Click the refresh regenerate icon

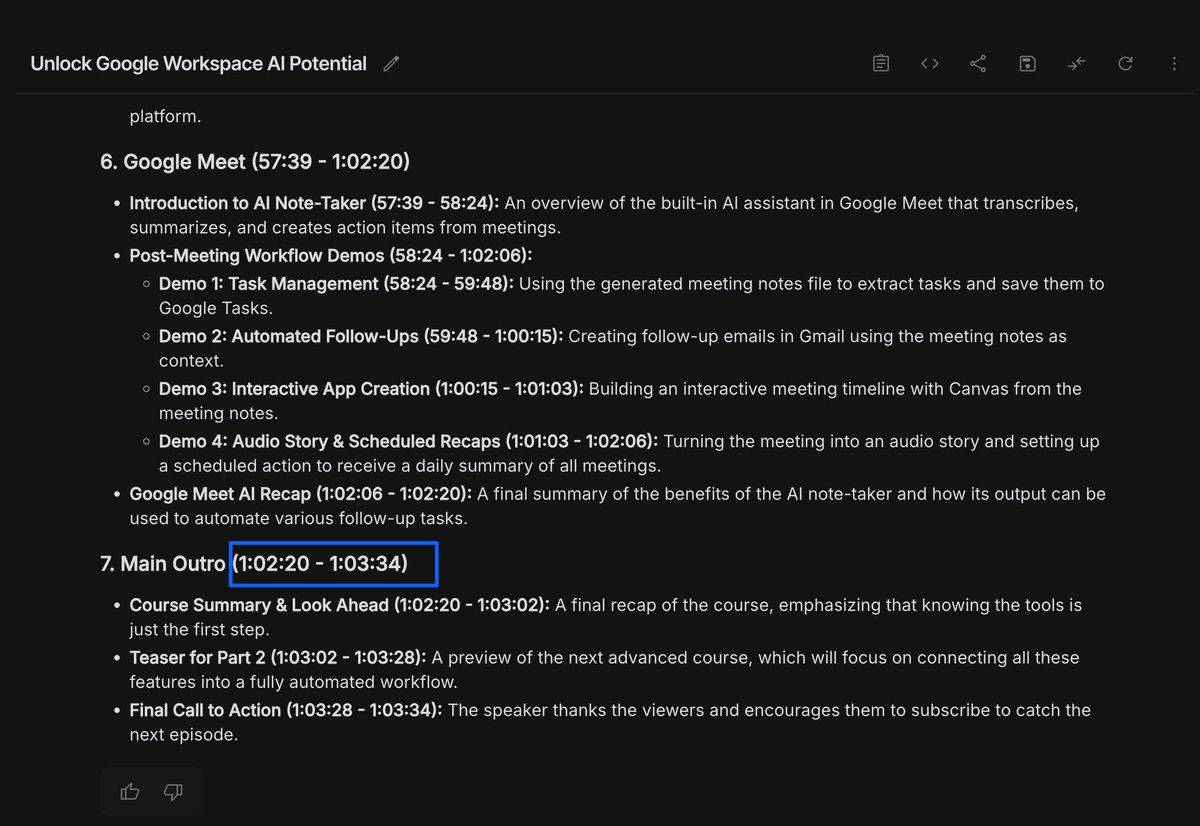(1125, 64)
